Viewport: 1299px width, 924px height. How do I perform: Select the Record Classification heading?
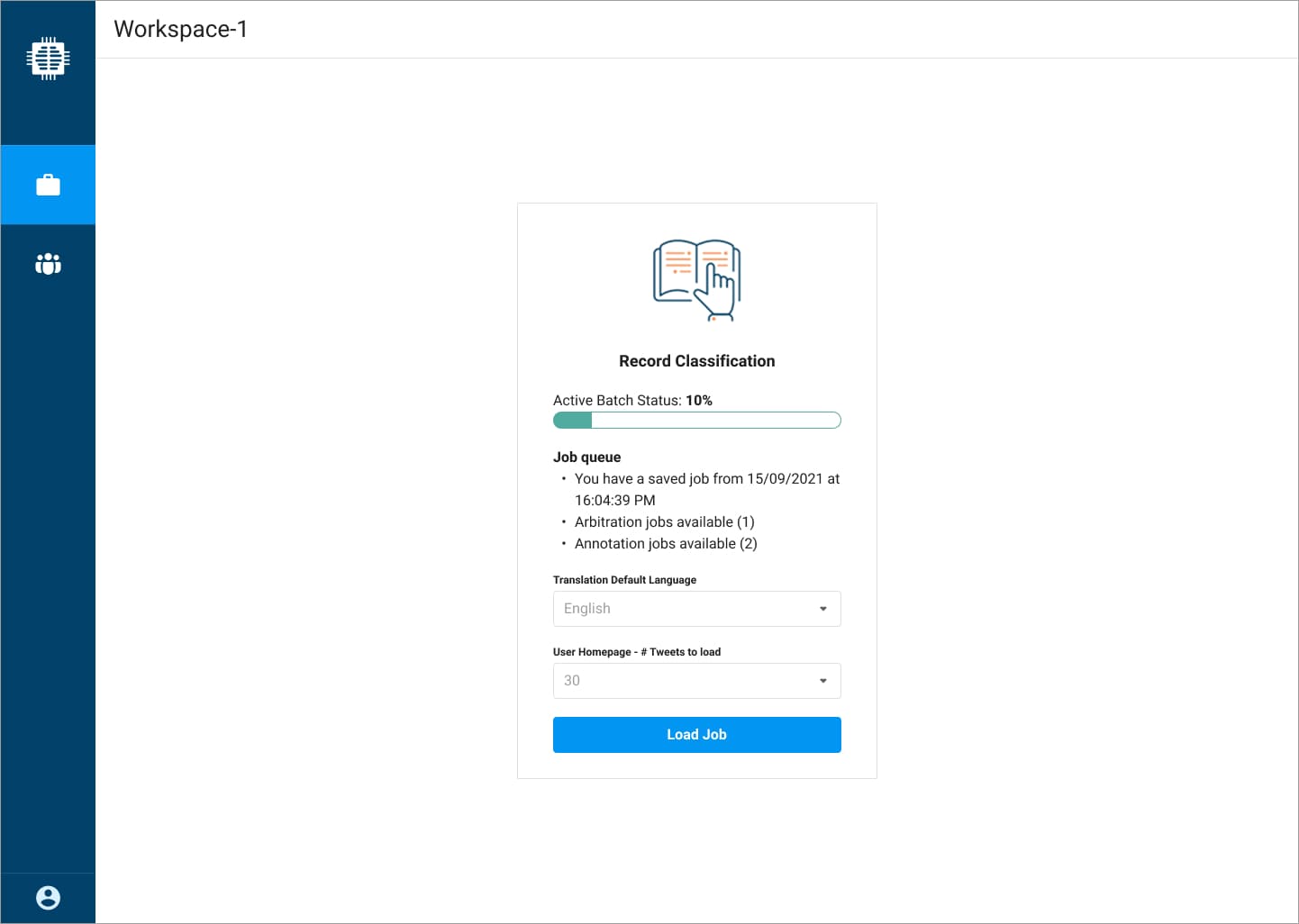pos(696,360)
